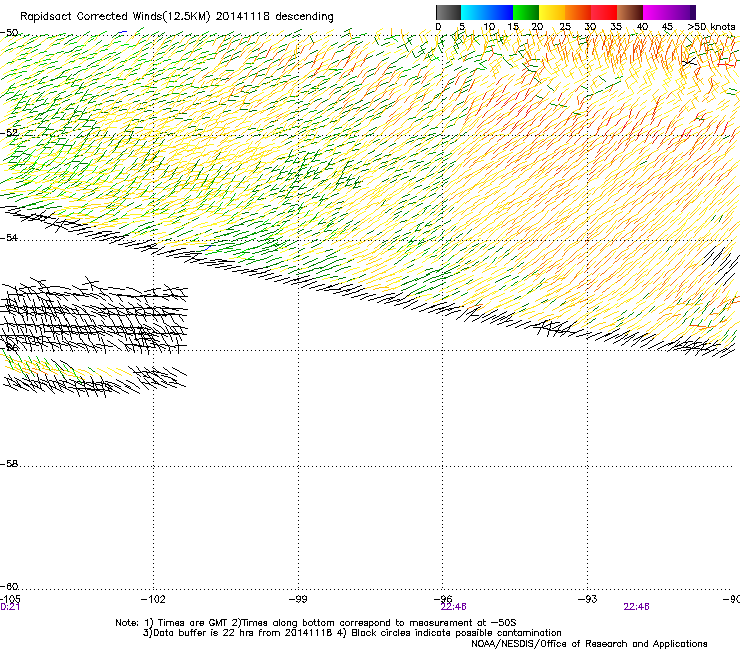The width and height of the screenshot is (740, 650).
Task: Select the green 15-20 knots legend segment
Action: tap(526, 12)
